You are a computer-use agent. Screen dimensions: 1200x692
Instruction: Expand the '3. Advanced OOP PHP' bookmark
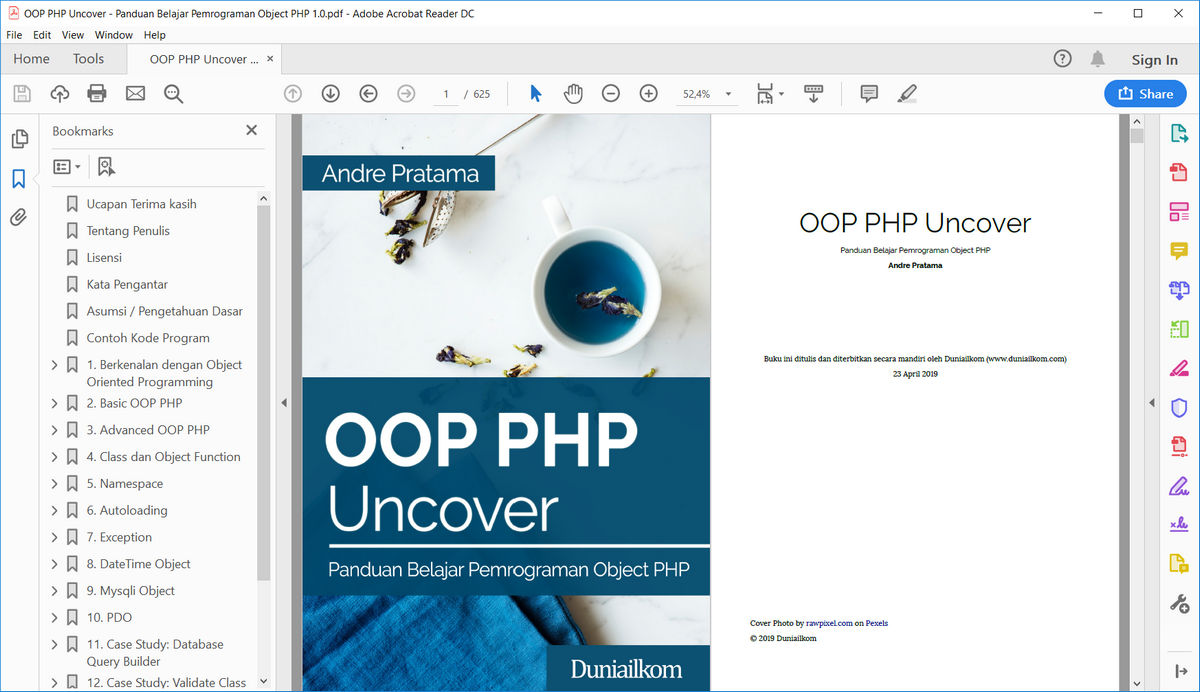tap(55, 431)
